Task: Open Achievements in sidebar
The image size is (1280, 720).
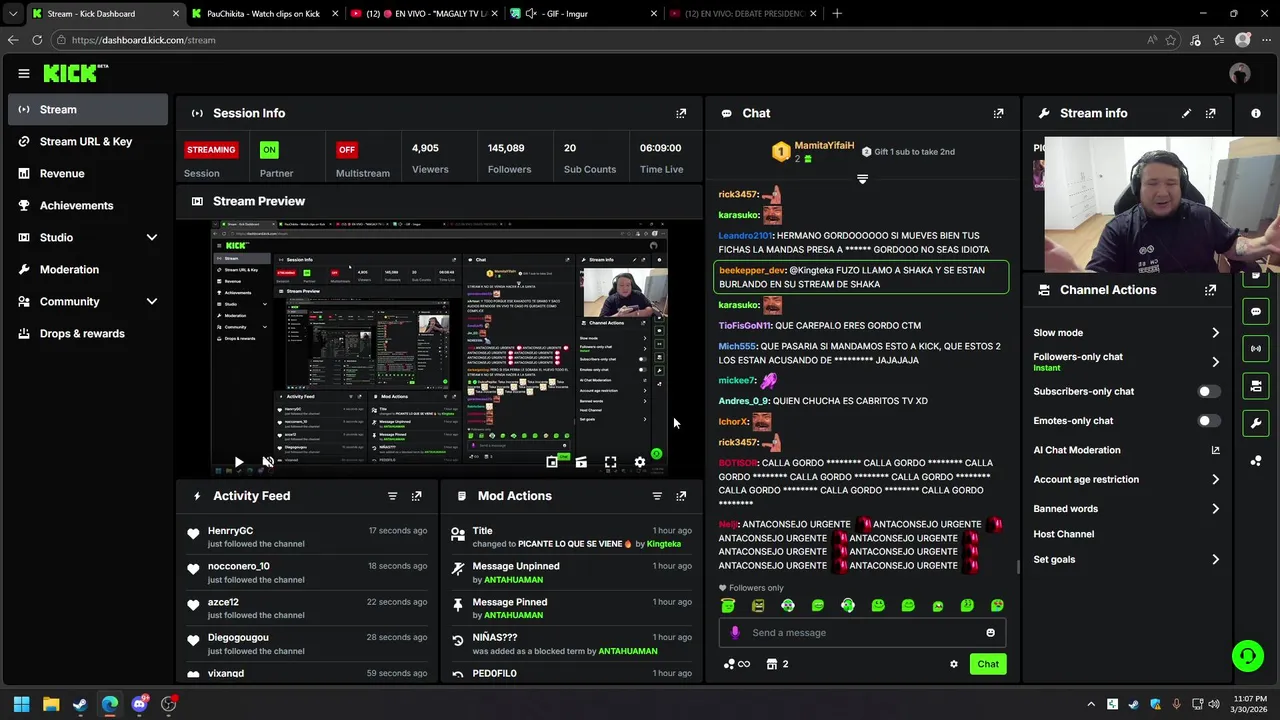Action: (x=88, y=205)
